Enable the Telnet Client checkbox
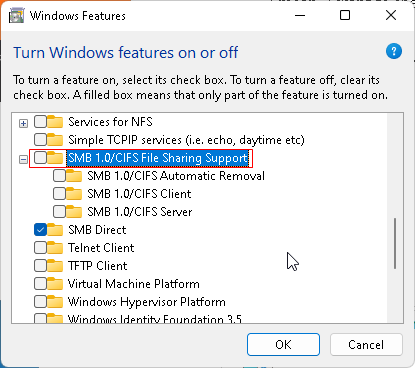 tap(40, 248)
